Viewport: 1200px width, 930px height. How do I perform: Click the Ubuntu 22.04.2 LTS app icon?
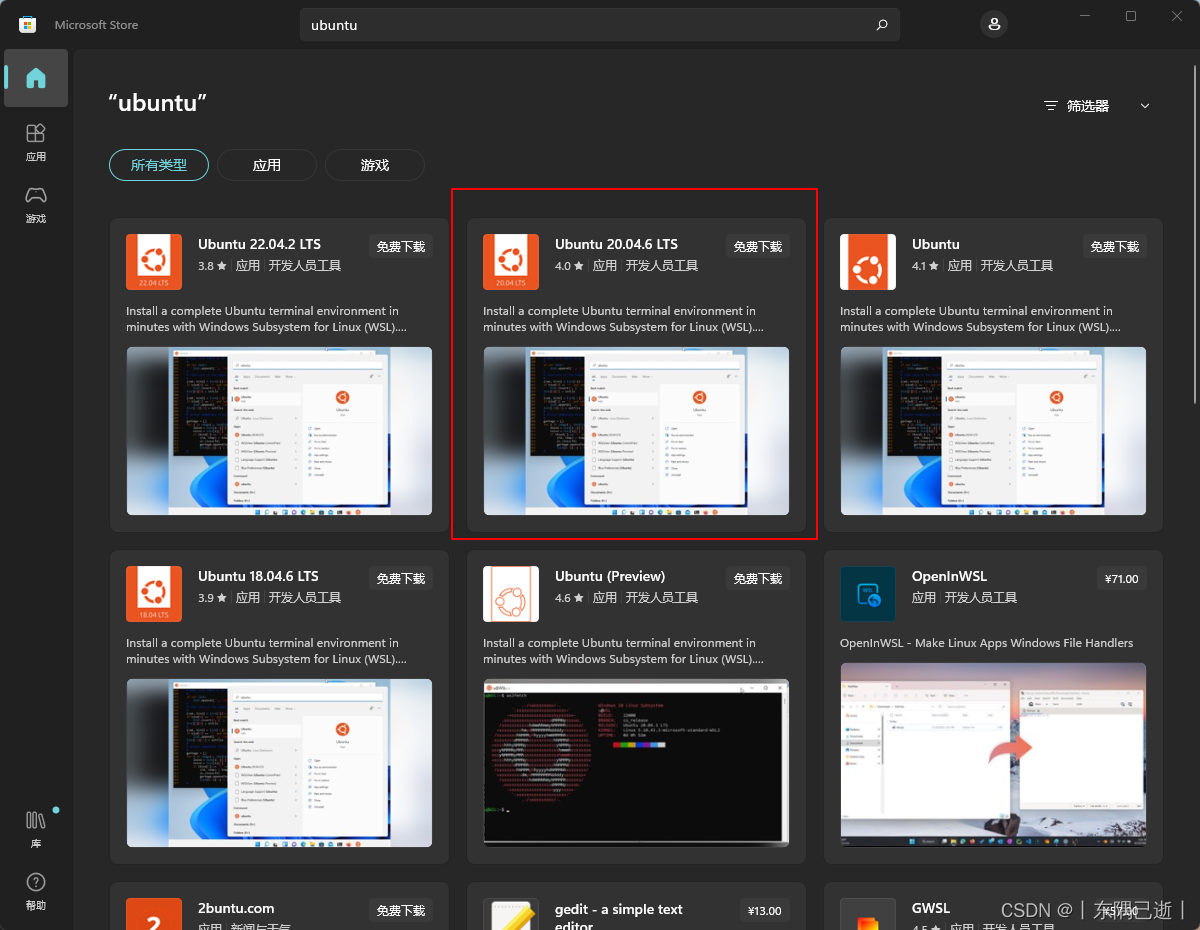point(154,262)
